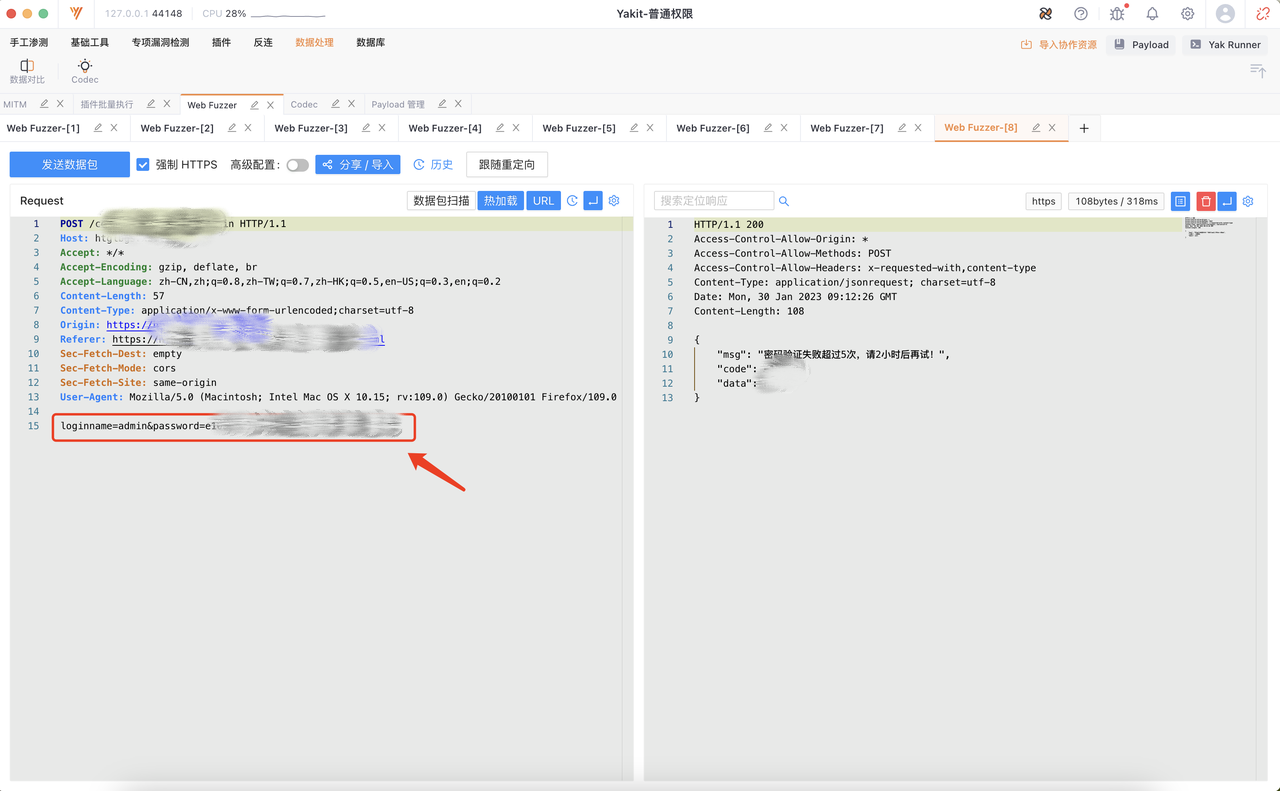Switch to Web Fuzzer-[1] sub-tab
1280x791 pixels.
point(43,128)
